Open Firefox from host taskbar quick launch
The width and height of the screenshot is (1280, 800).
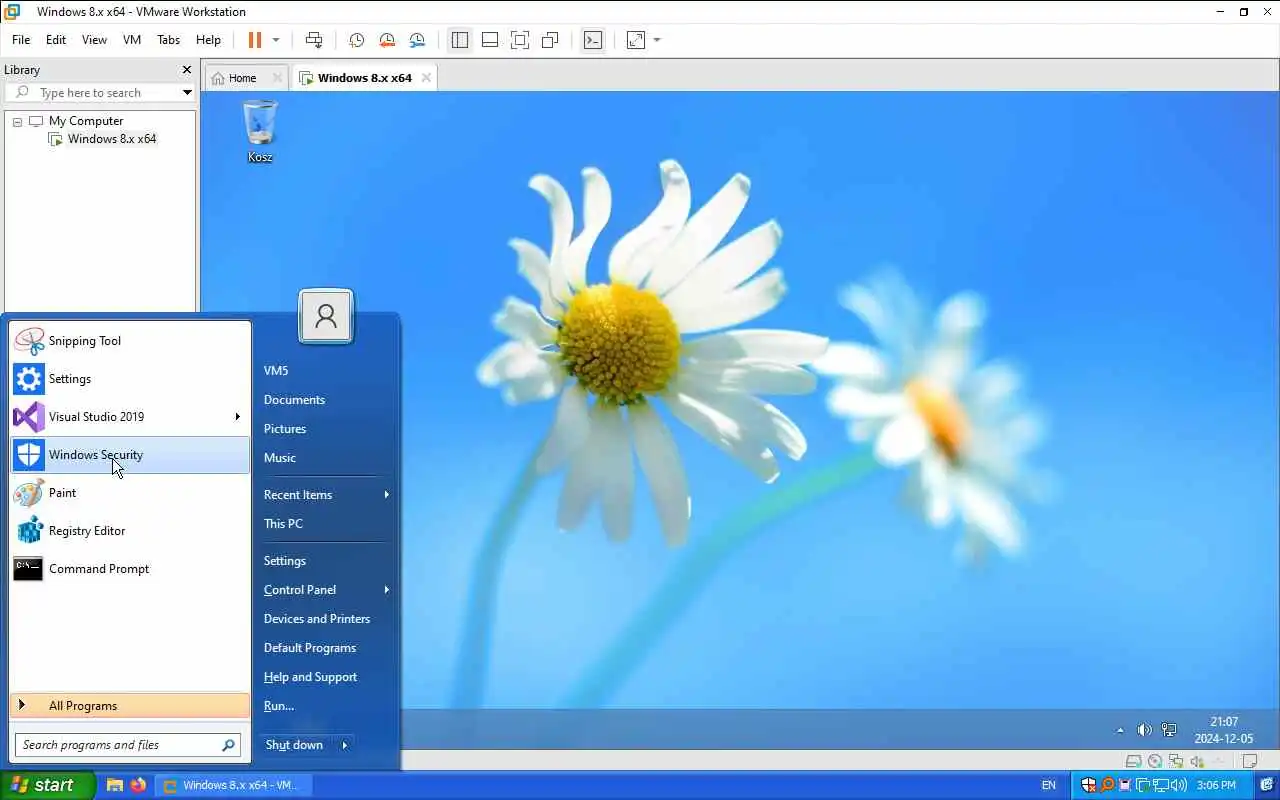[x=138, y=785]
